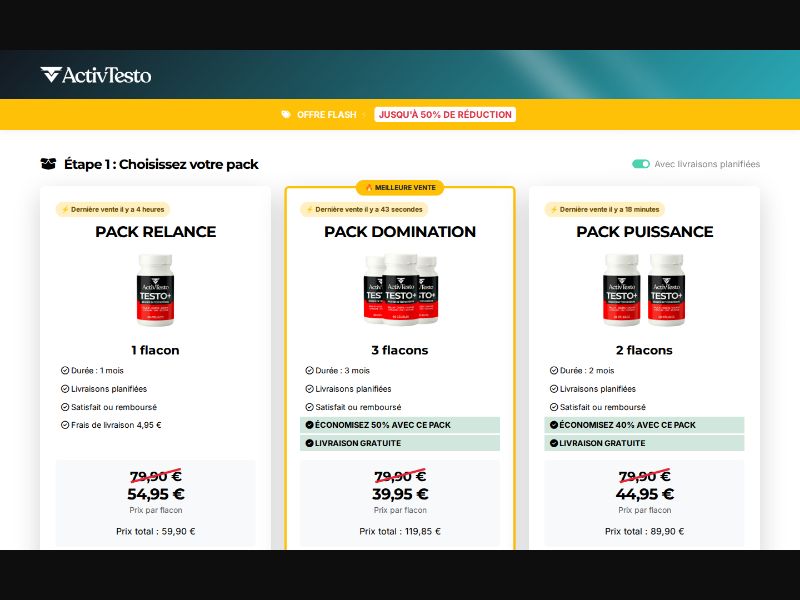The image size is (800, 600).
Task: Click 'Prix total : 59,90 €'
Action: coord(156,531)
